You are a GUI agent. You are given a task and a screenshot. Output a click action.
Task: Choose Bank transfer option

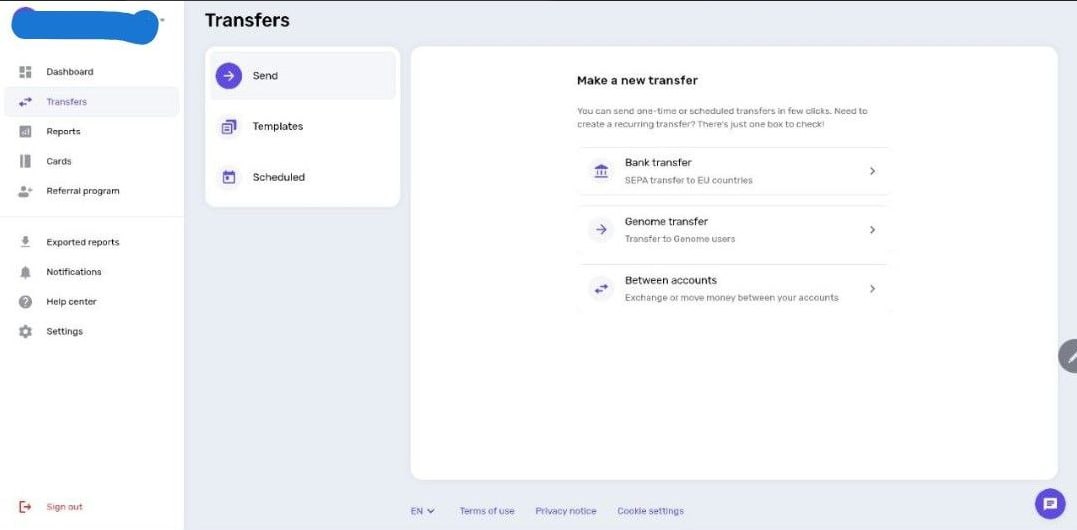[734, 171]
